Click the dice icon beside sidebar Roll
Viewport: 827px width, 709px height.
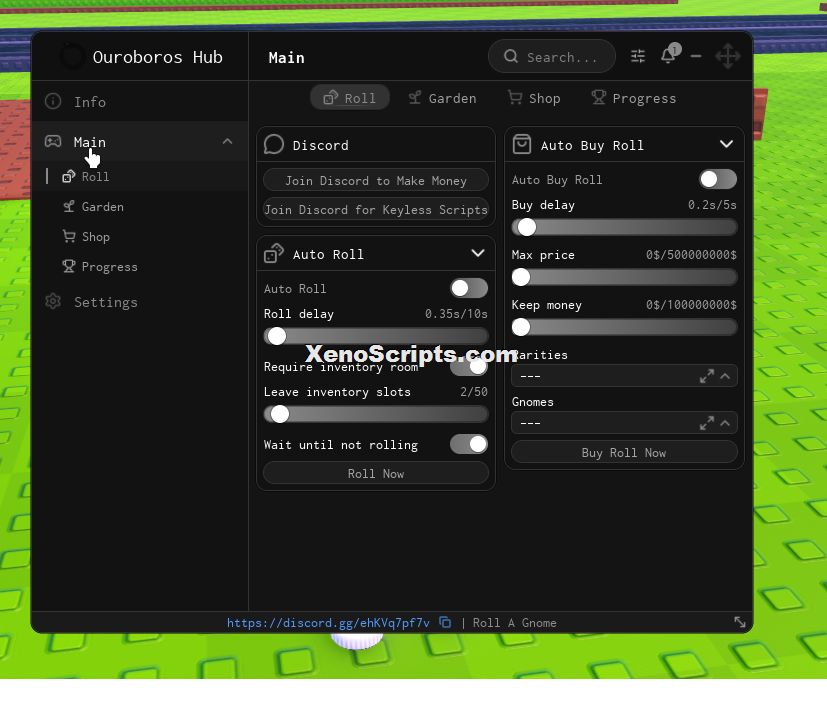69,176
